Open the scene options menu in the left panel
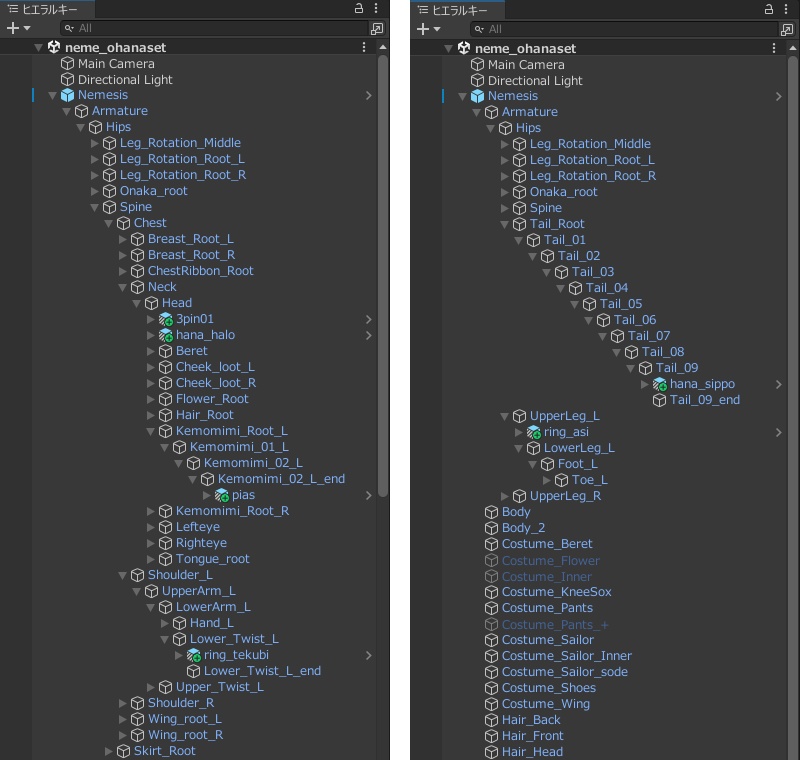This screenshot has width=800, height=760. pyautogui.click(x=364, y=47)
